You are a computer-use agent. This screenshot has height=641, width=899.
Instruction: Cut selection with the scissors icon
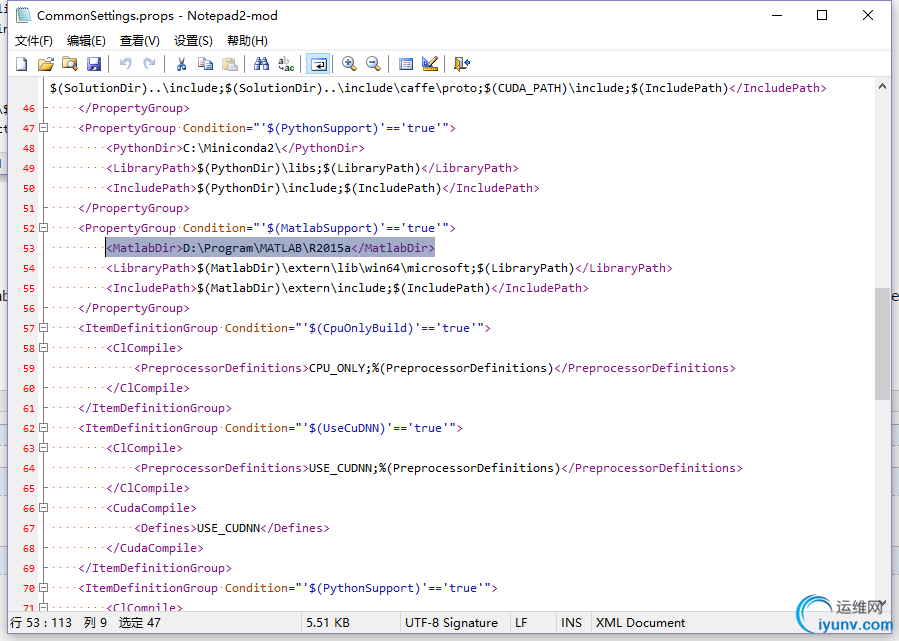pos(181,64)
